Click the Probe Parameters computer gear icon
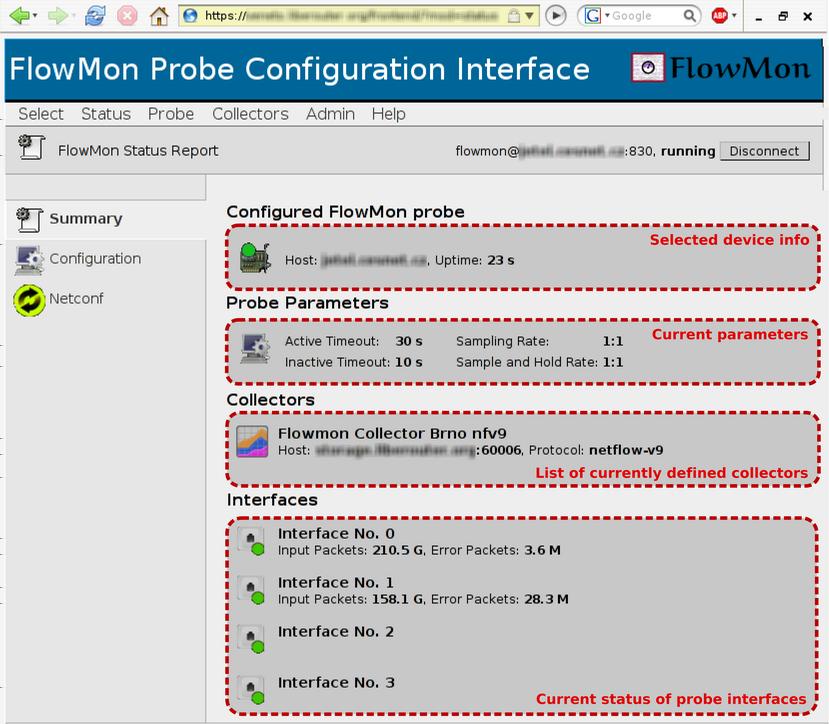829x724 pixels. click(x=255, y=349)
